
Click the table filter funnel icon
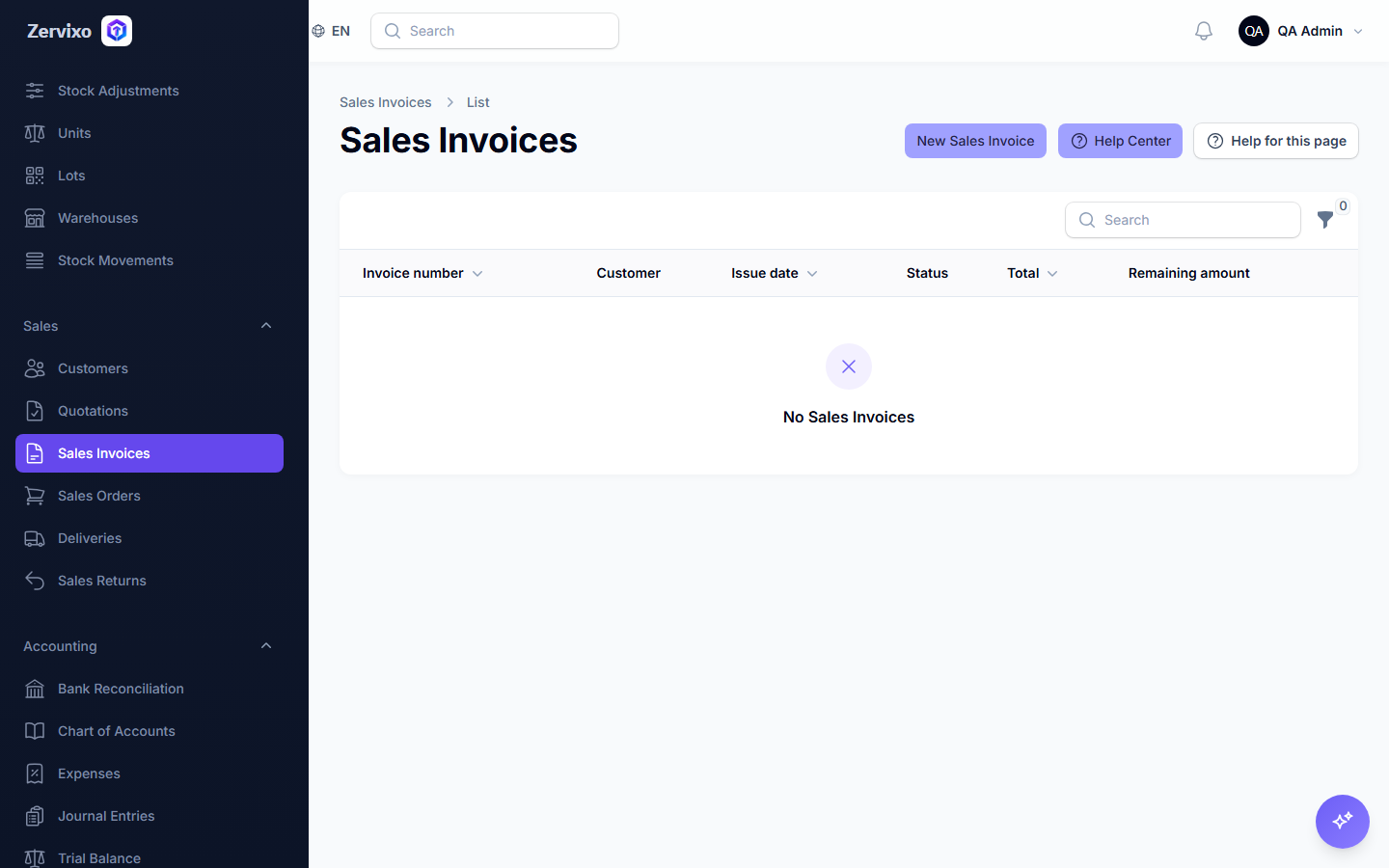(x=1325, y=220)
